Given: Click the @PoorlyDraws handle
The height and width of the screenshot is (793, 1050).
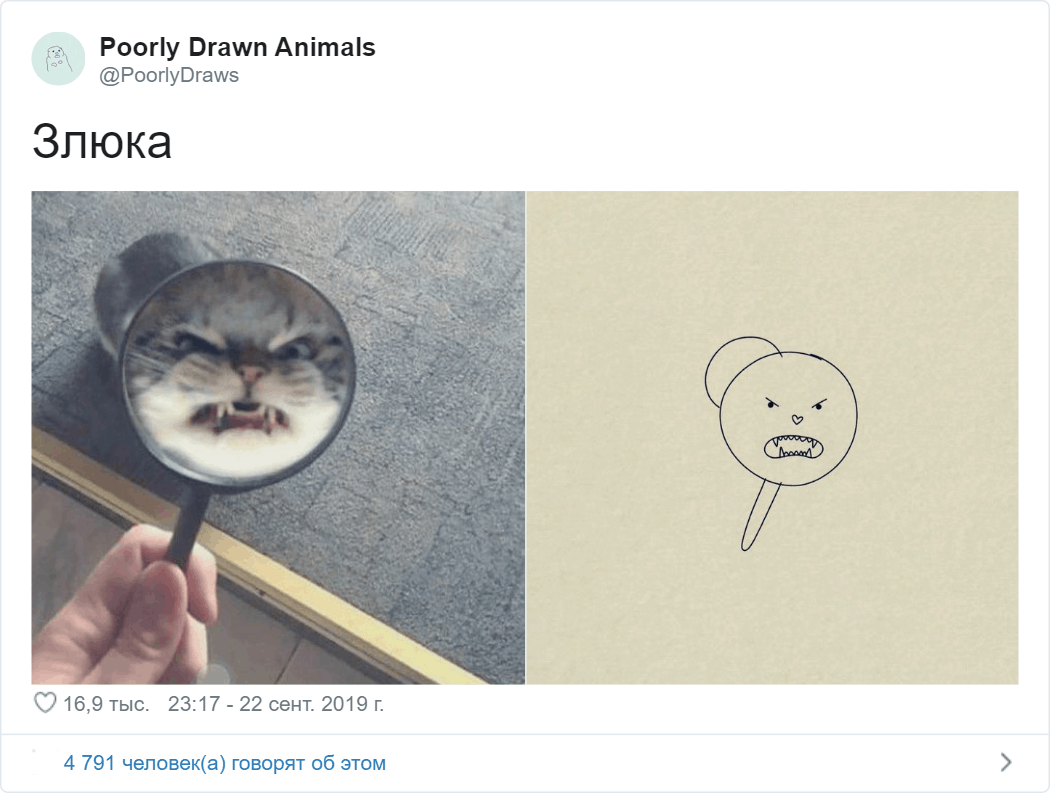Looking at the screenshot, I should pyautogui.click(x=169, y=75).
